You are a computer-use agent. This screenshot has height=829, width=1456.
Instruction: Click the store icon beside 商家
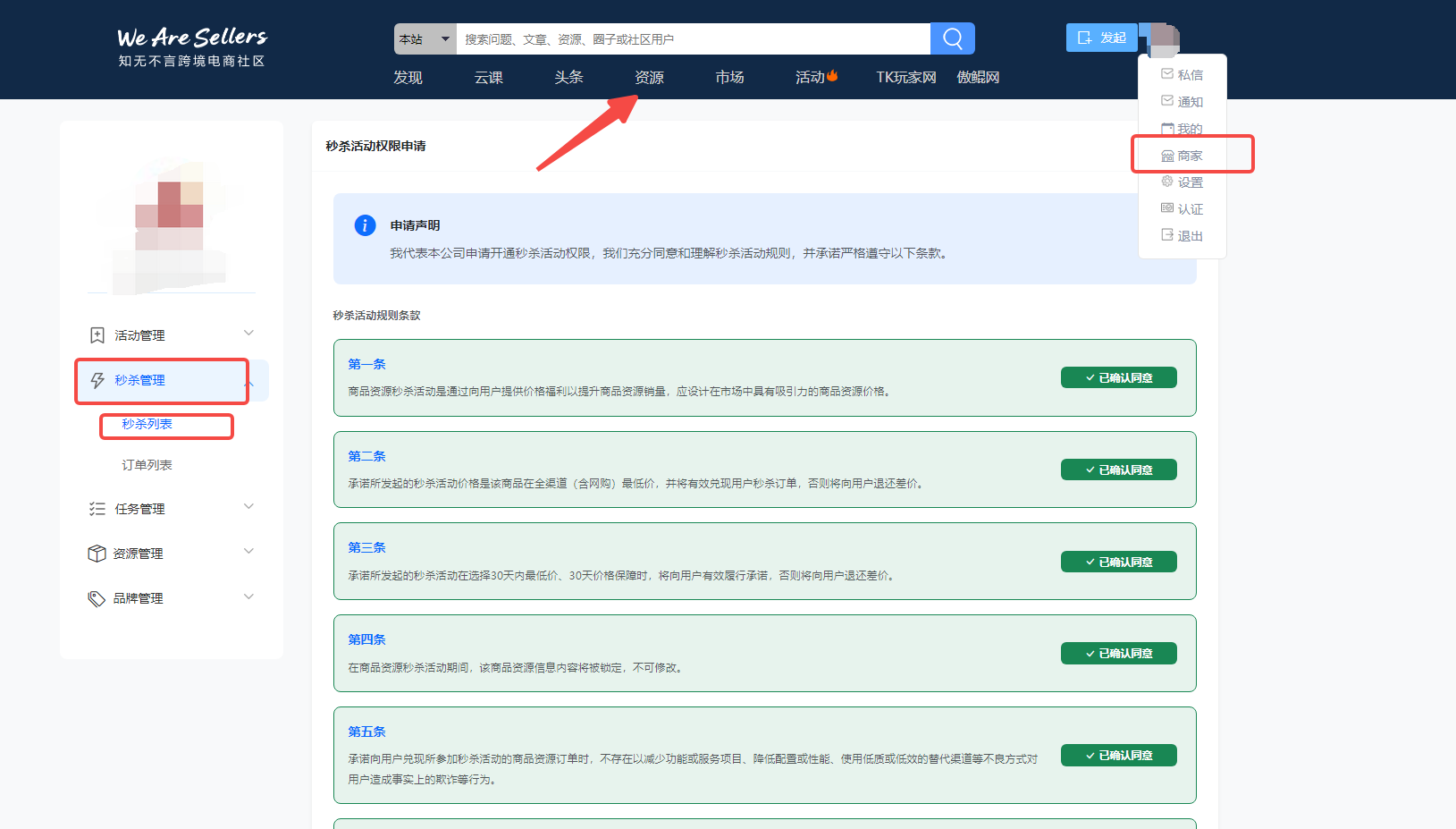click(1167, 156)
